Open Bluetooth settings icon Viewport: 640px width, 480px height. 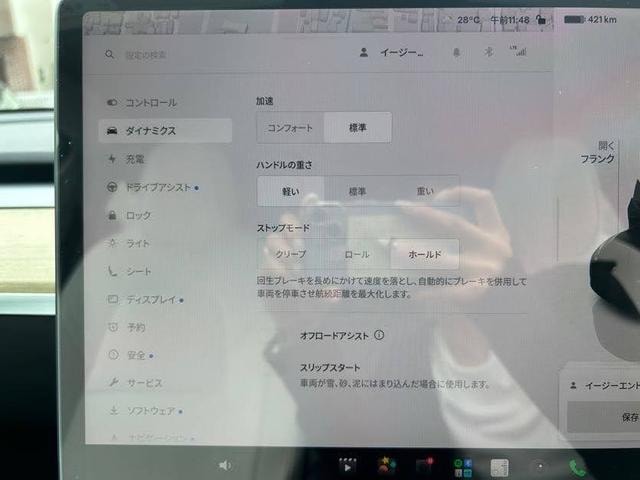click(488, 52)
